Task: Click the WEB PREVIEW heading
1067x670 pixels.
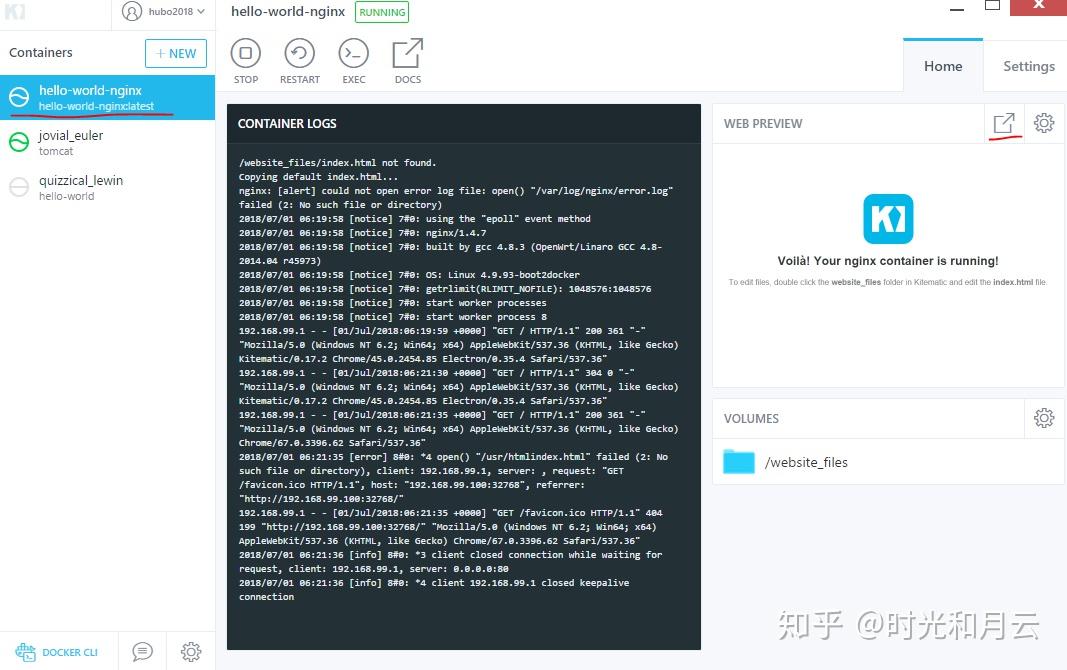Action: [763, 124]
